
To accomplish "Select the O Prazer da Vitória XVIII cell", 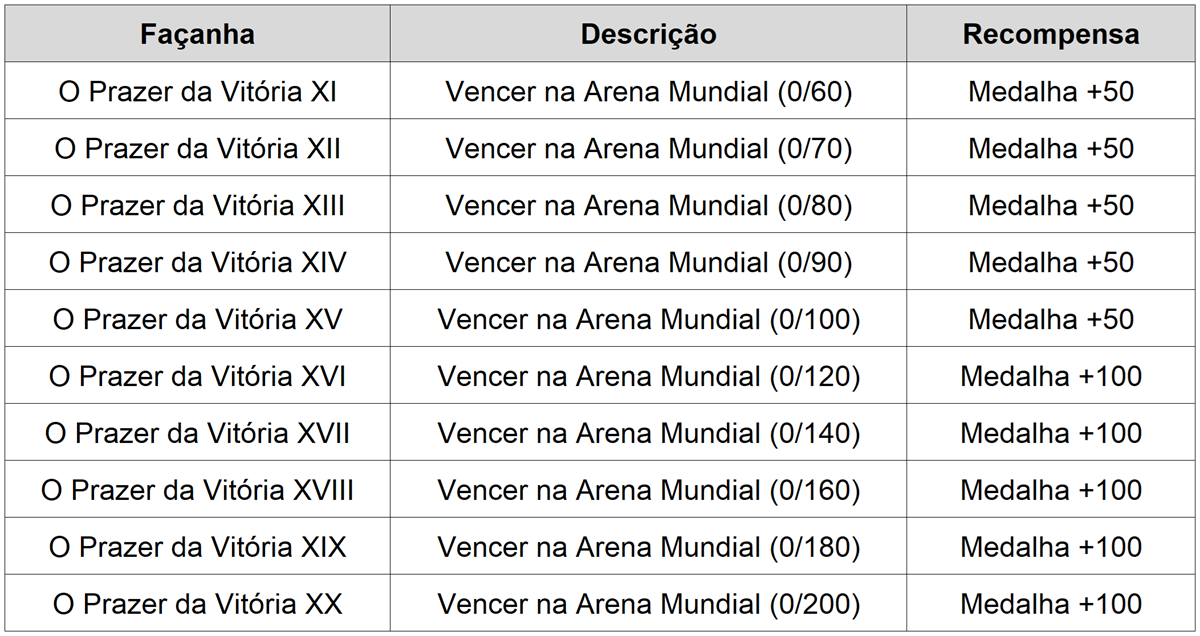I will click(x=197, y=491).
